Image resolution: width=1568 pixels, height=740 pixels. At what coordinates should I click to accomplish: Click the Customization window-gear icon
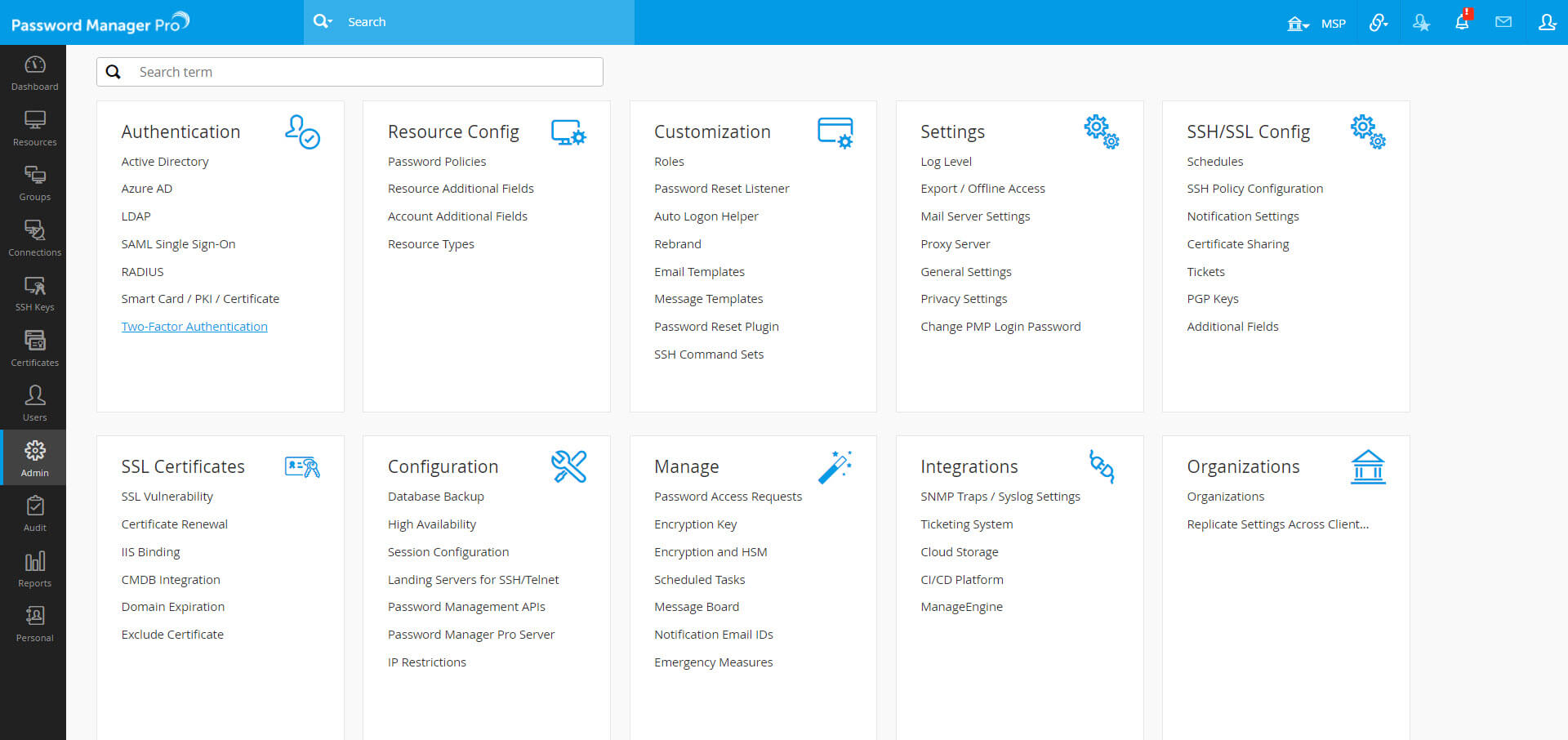(x=835, y=132)
